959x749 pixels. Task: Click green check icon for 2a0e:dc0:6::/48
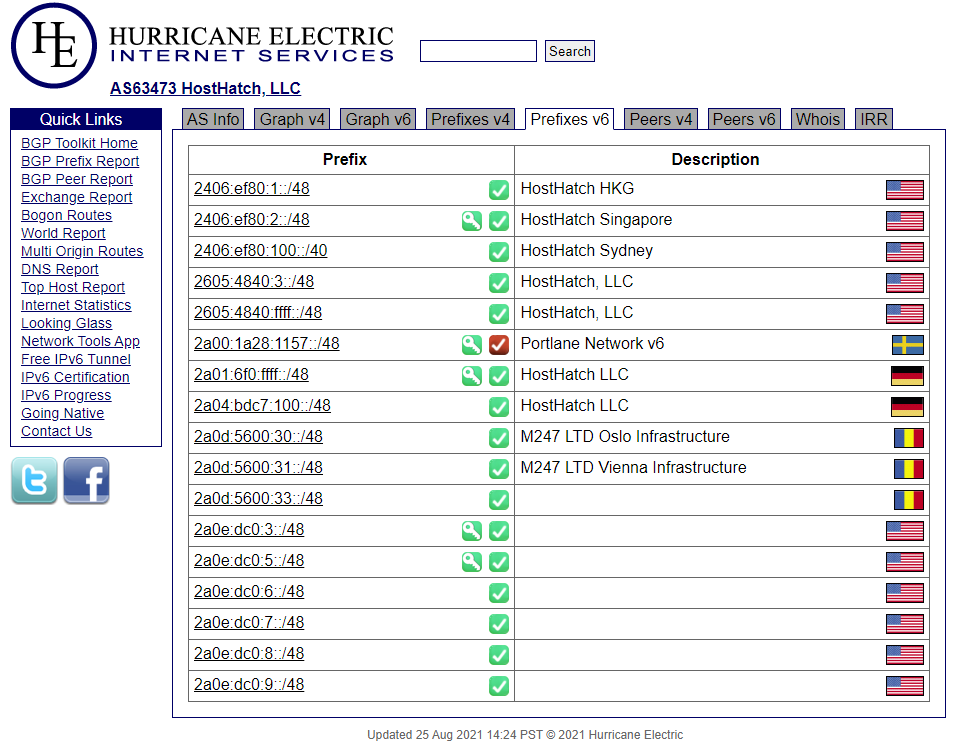pyautogui.click(x=499, y=593)
